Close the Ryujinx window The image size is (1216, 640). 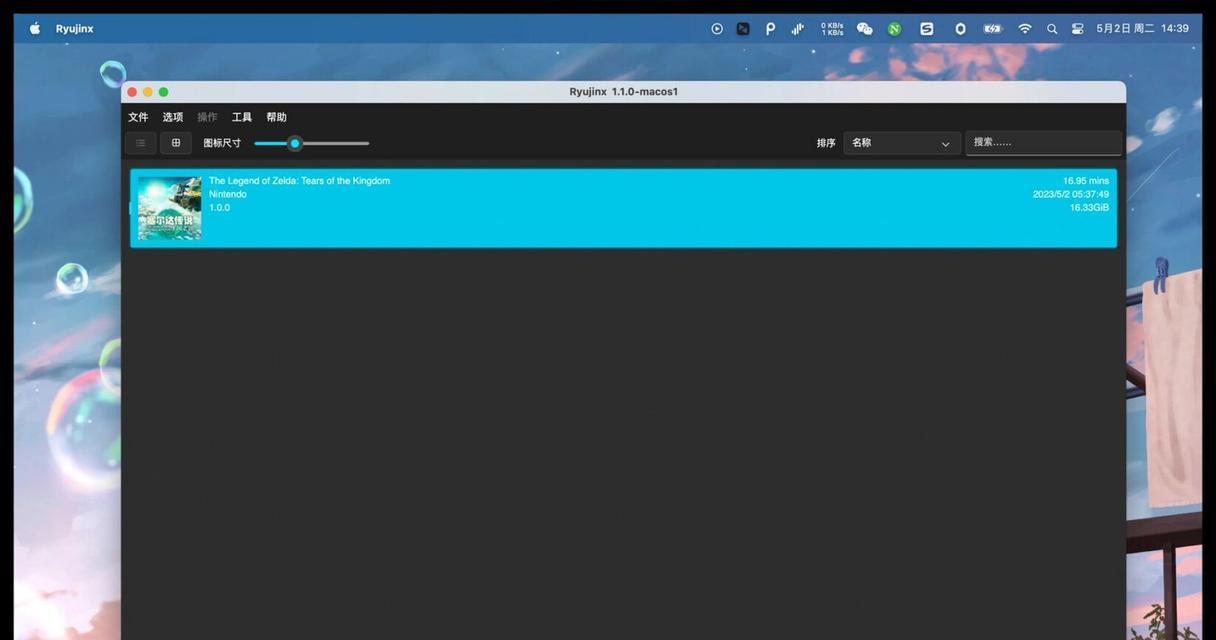(x=132, y=92)
